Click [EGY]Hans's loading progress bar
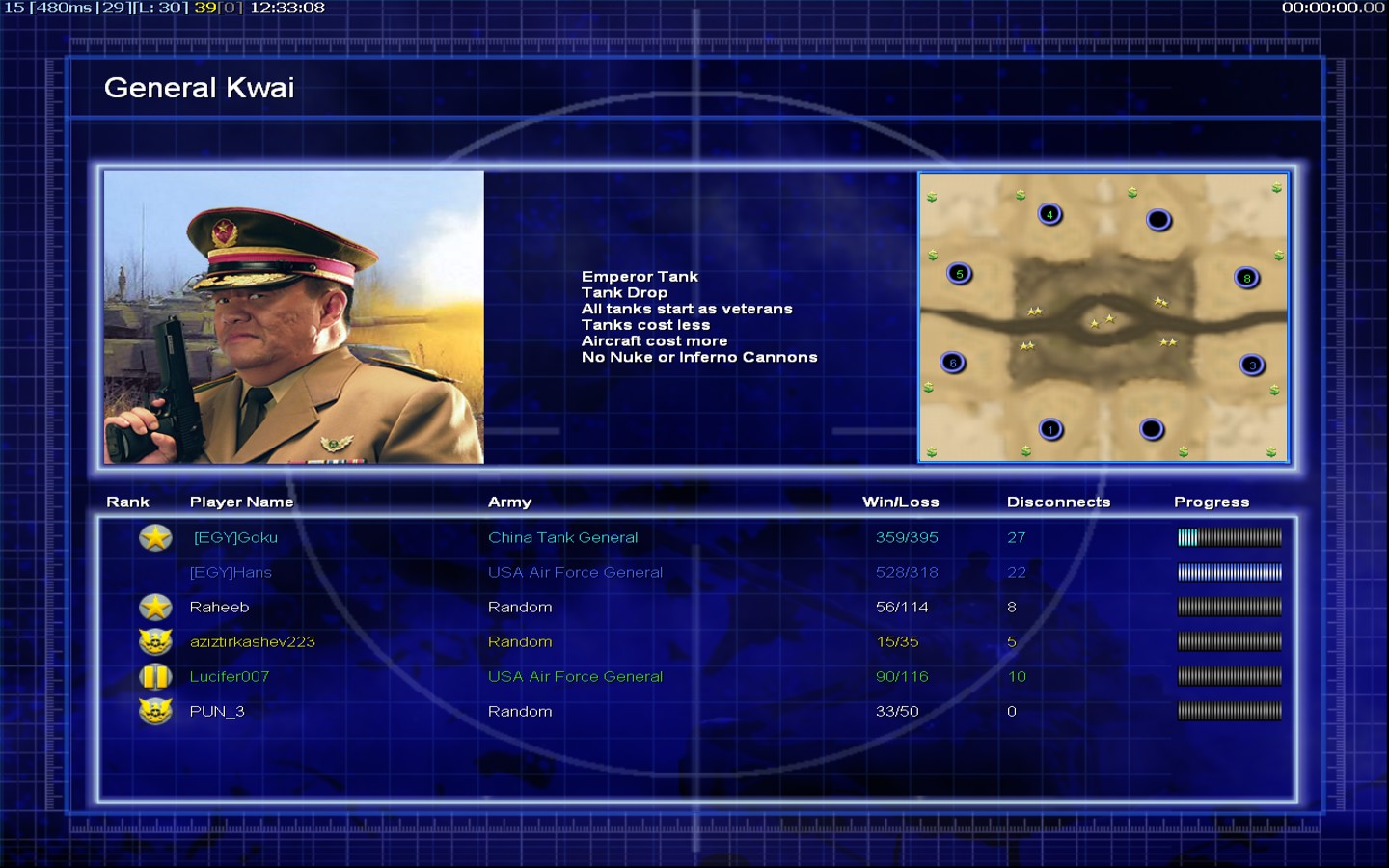This screenshot has width=1389, height=868. pyautogui.click(x=1229, y=572)
